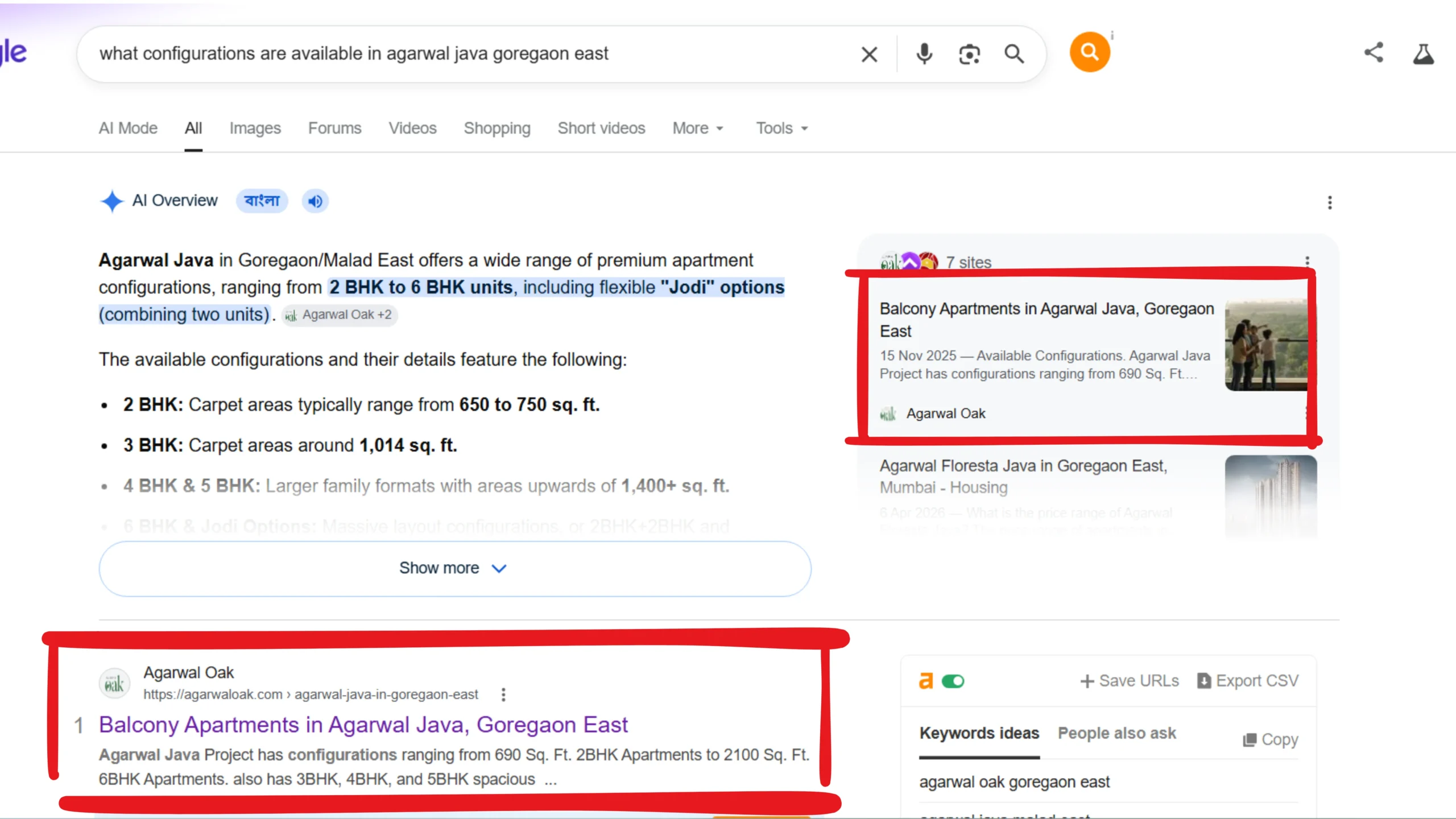Viewport: 1456px width, 819px height.
Task: Open the Floresta tower thumbnail image
Action: coord(1271,496)
